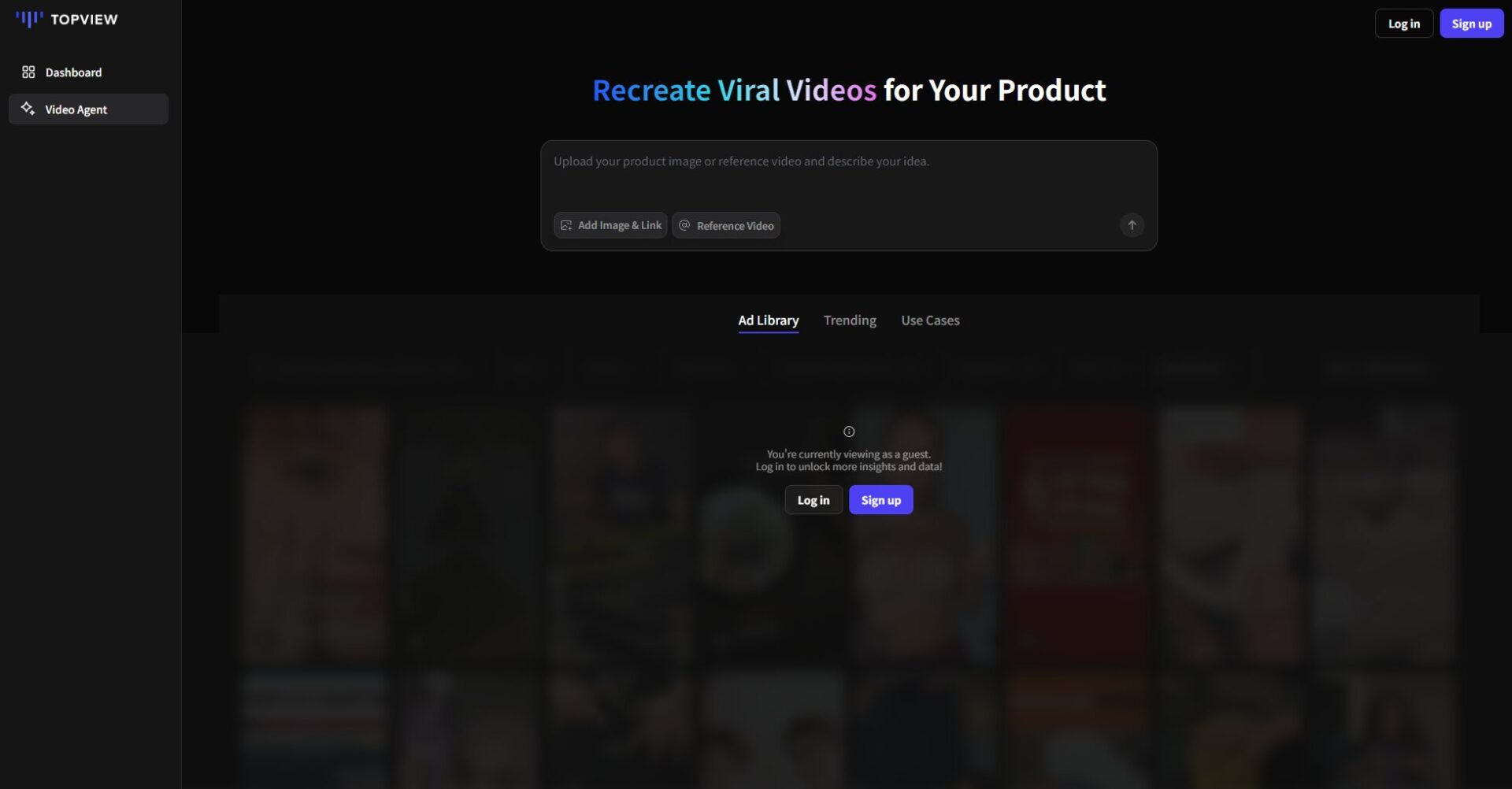Open the first blurred ad thumbnail in the top row
This screenshot has height=789, width=1512.
(x=315, y=535)
